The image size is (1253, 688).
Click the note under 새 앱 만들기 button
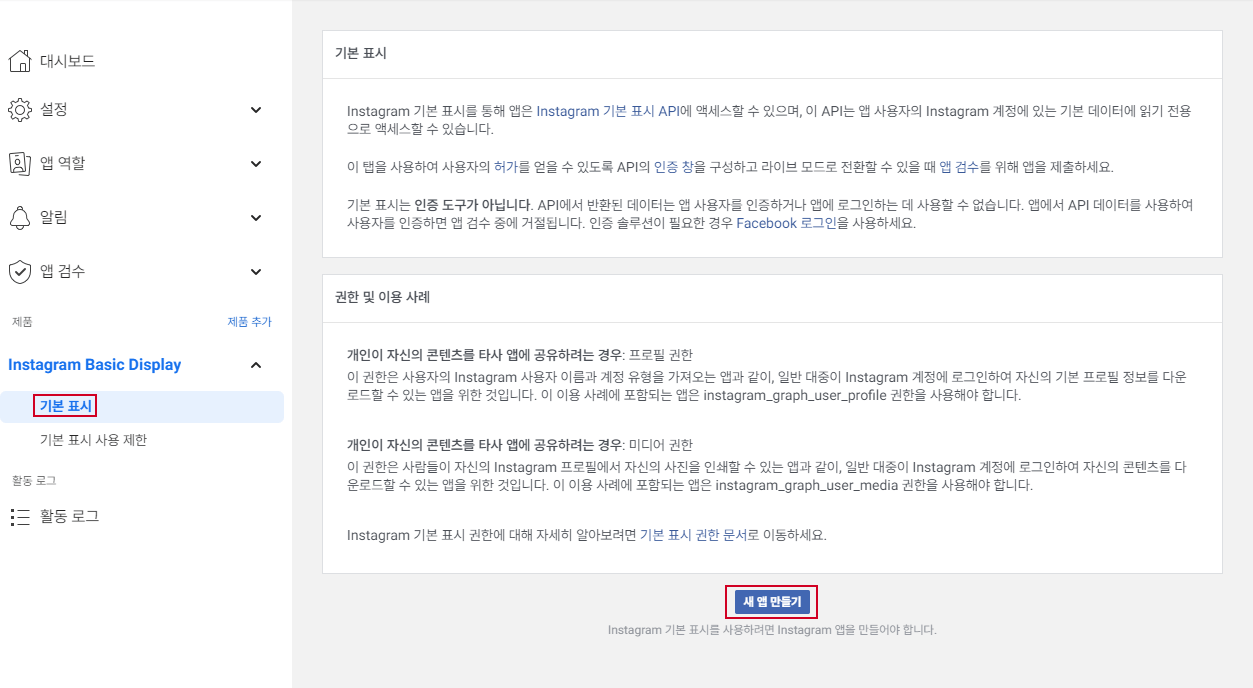click(x=772, y=630)
